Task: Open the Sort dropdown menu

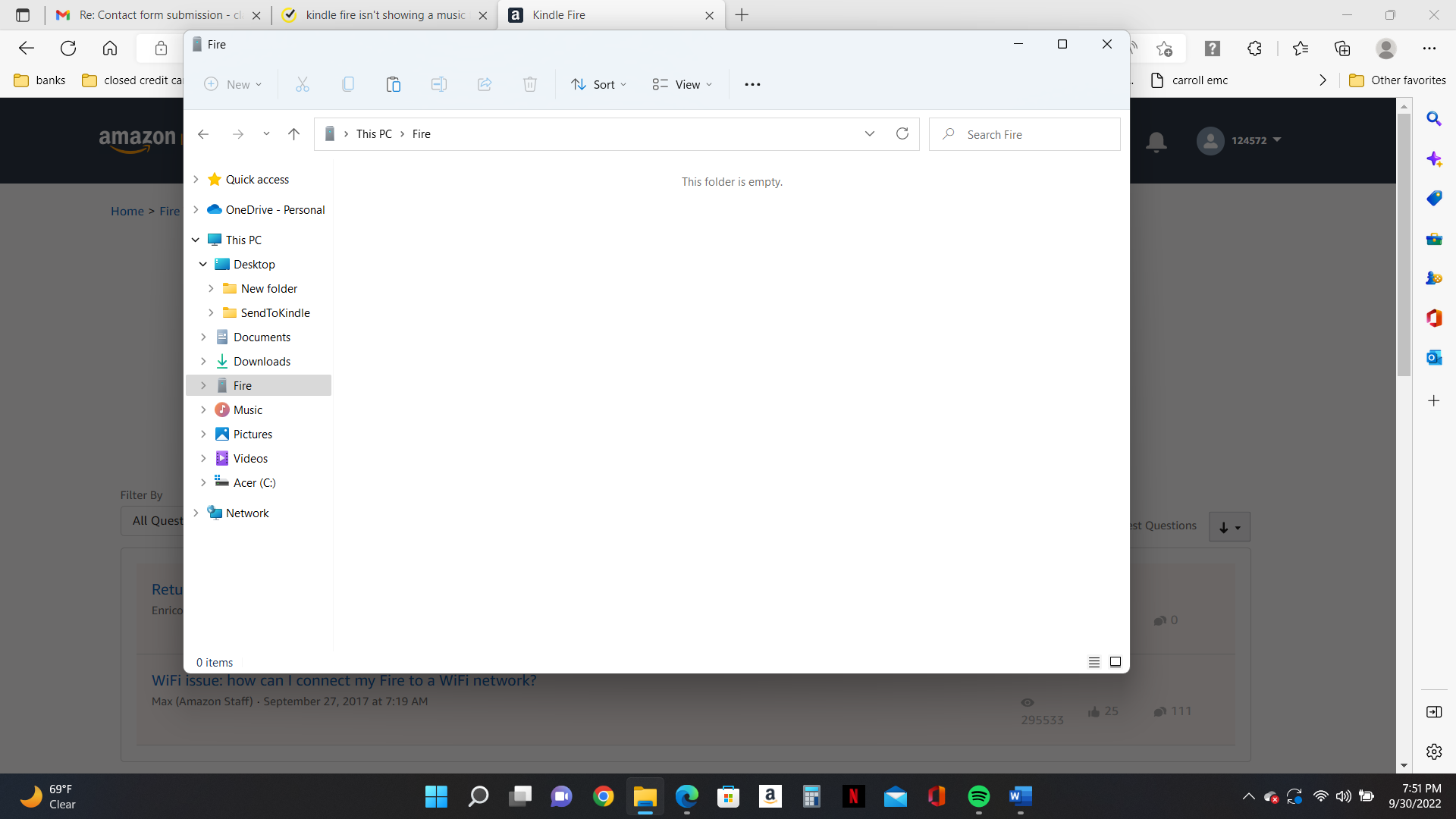Action: coord(598,84)
